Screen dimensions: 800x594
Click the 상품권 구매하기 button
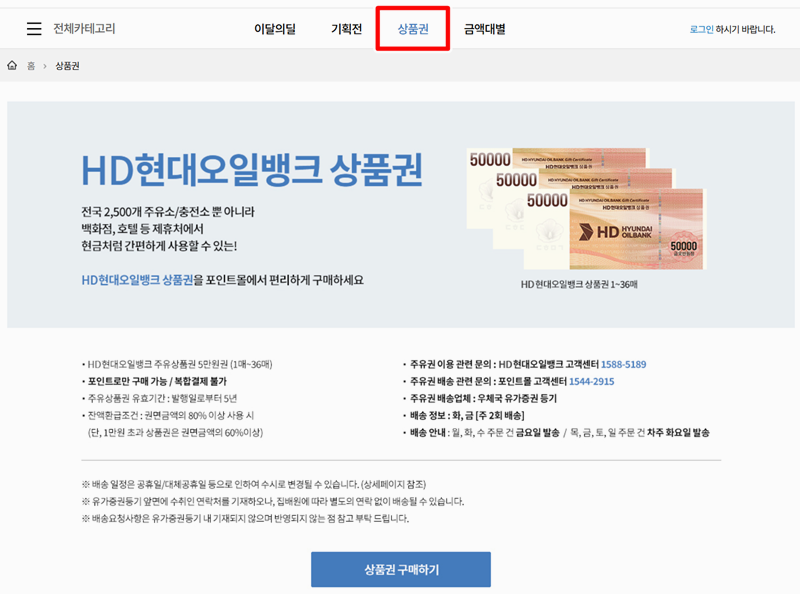click(401, 570)
